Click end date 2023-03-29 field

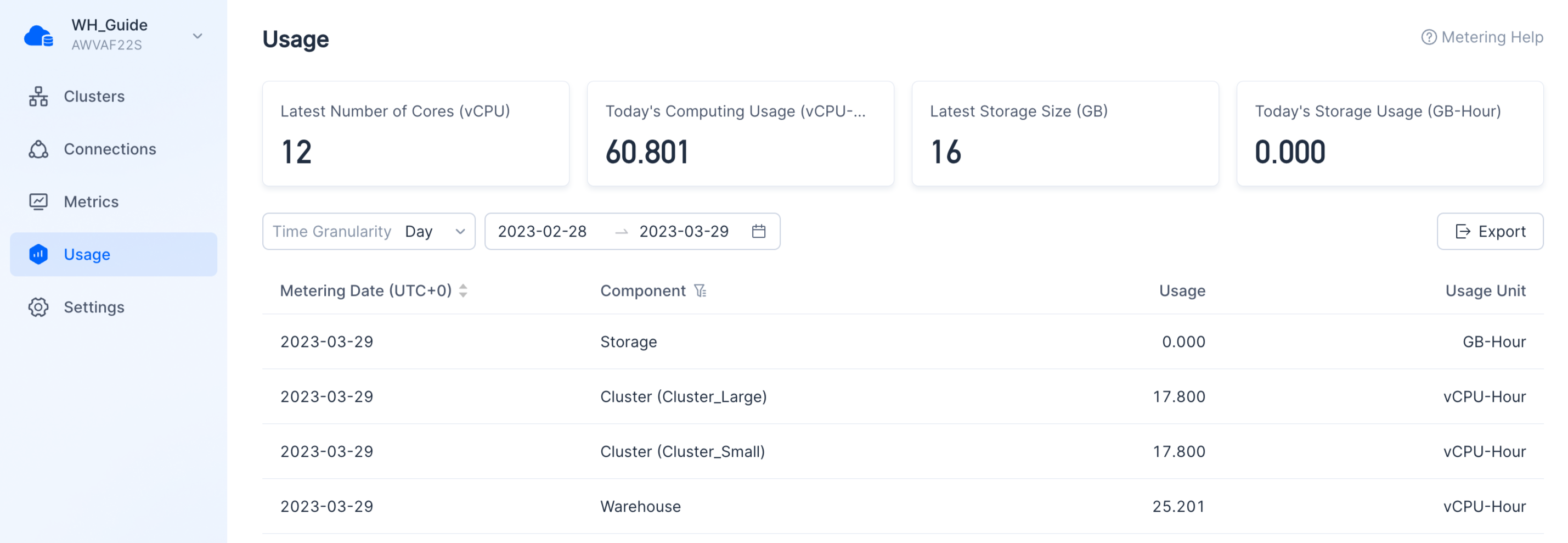coord(684,232)
